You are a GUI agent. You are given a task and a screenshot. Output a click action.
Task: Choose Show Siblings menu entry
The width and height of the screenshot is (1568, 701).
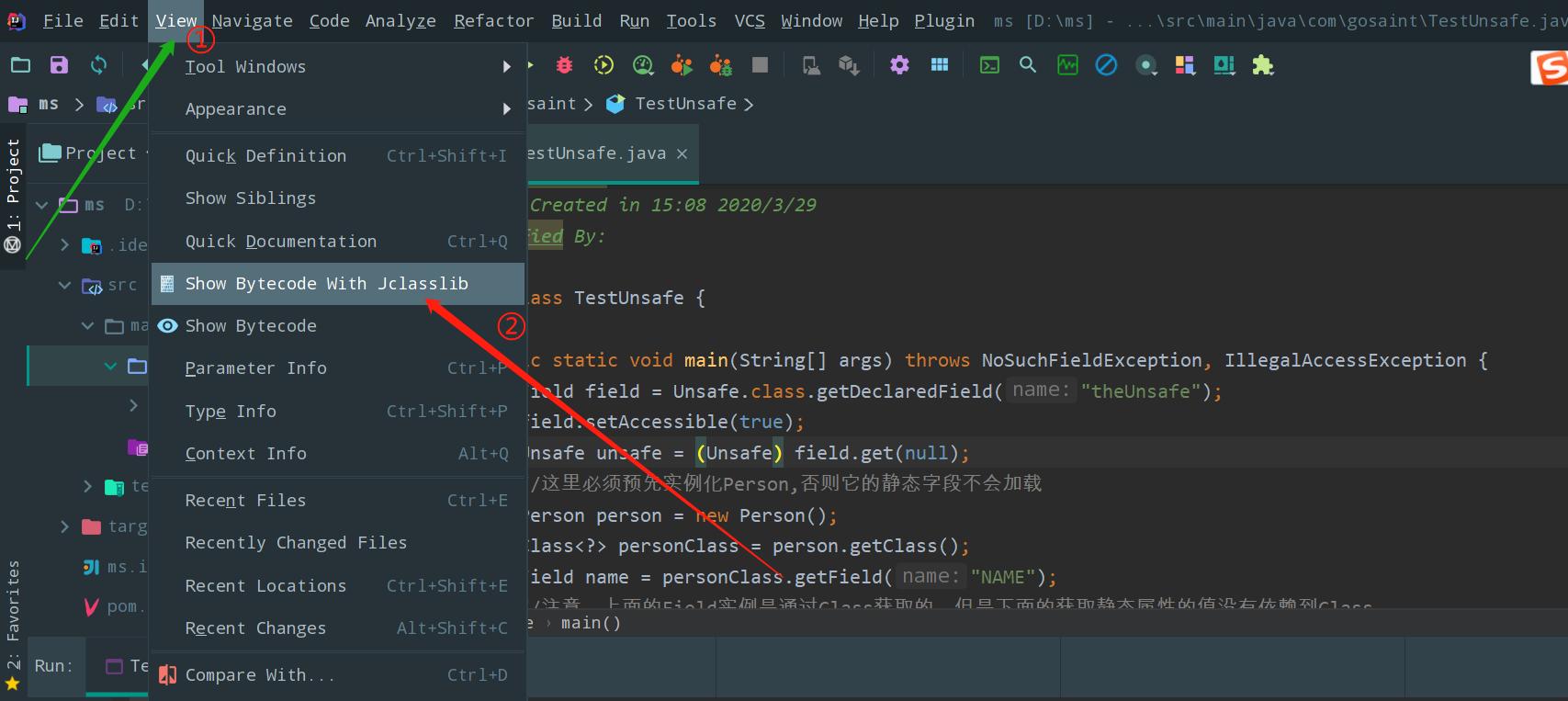[338, 198]
